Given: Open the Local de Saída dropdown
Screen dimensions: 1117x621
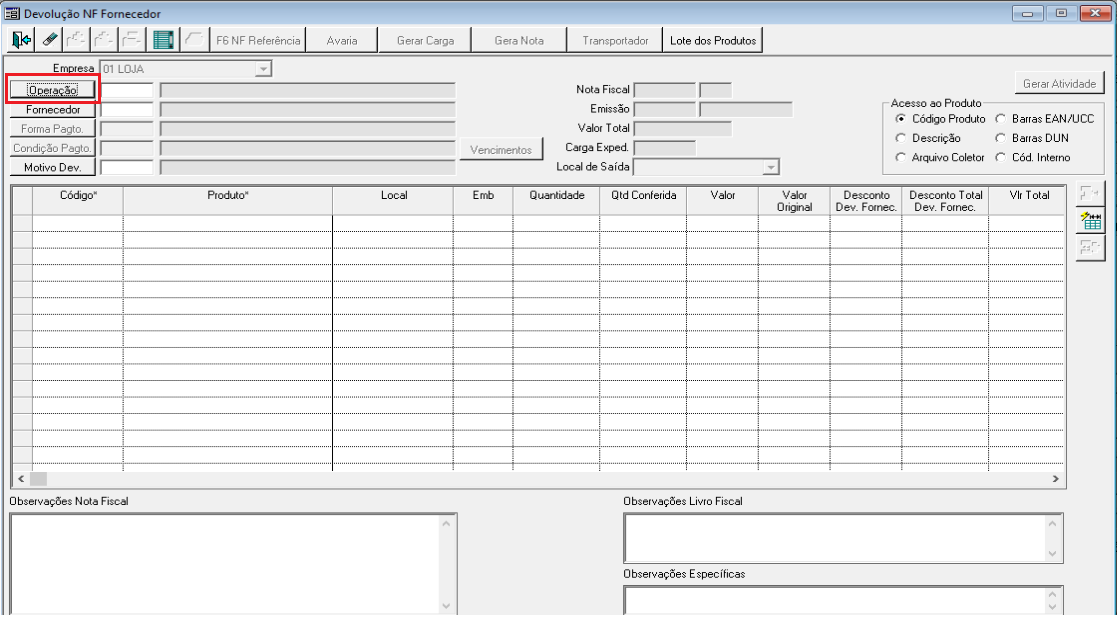Looking at the screenshot, I should pos(771,167).
